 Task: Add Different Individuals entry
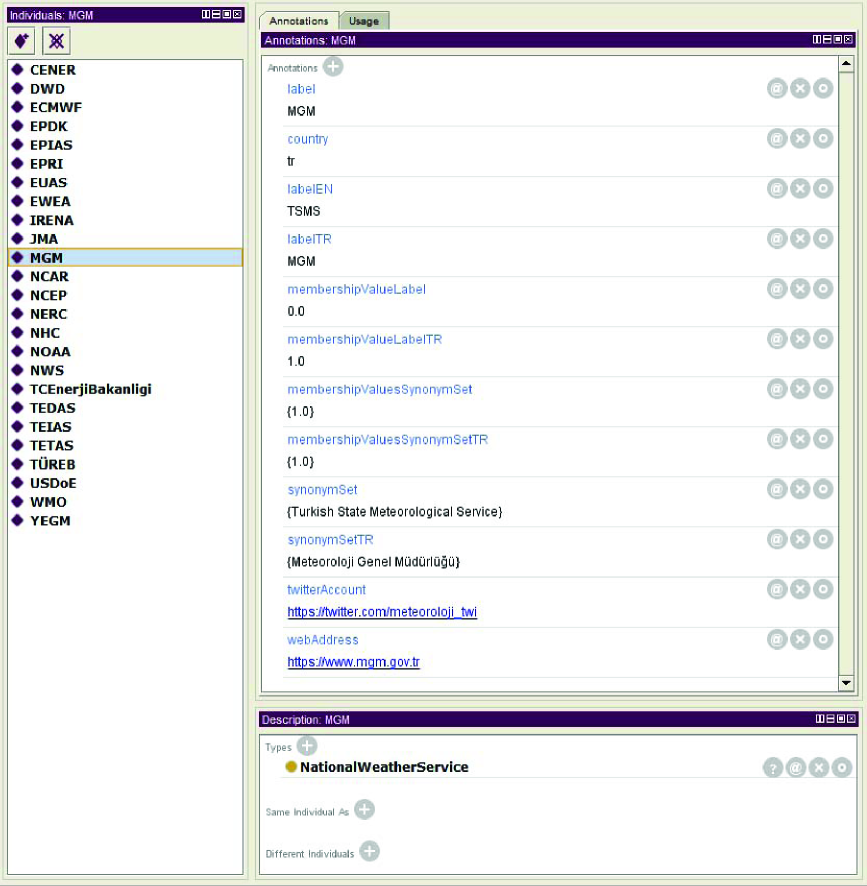point(369,852)
